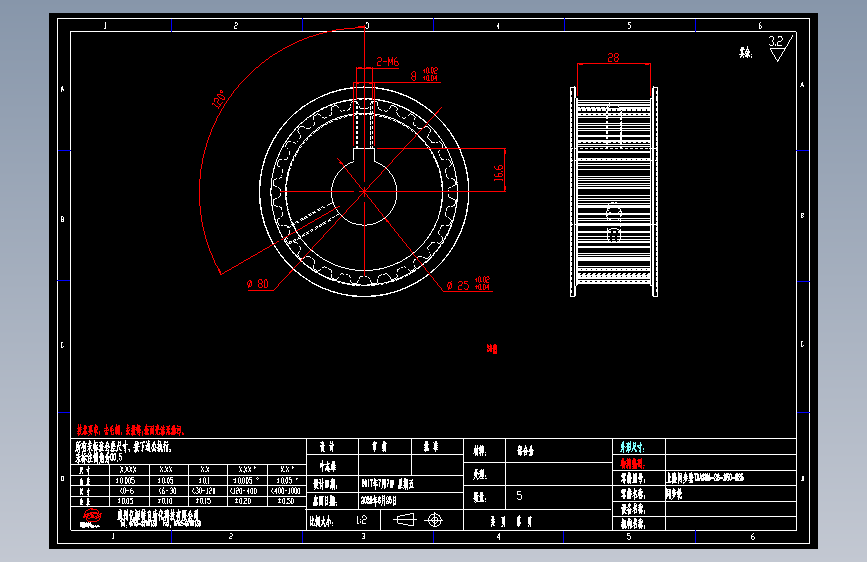Click the 3.2 surface roughness symbol

[780, 48]
